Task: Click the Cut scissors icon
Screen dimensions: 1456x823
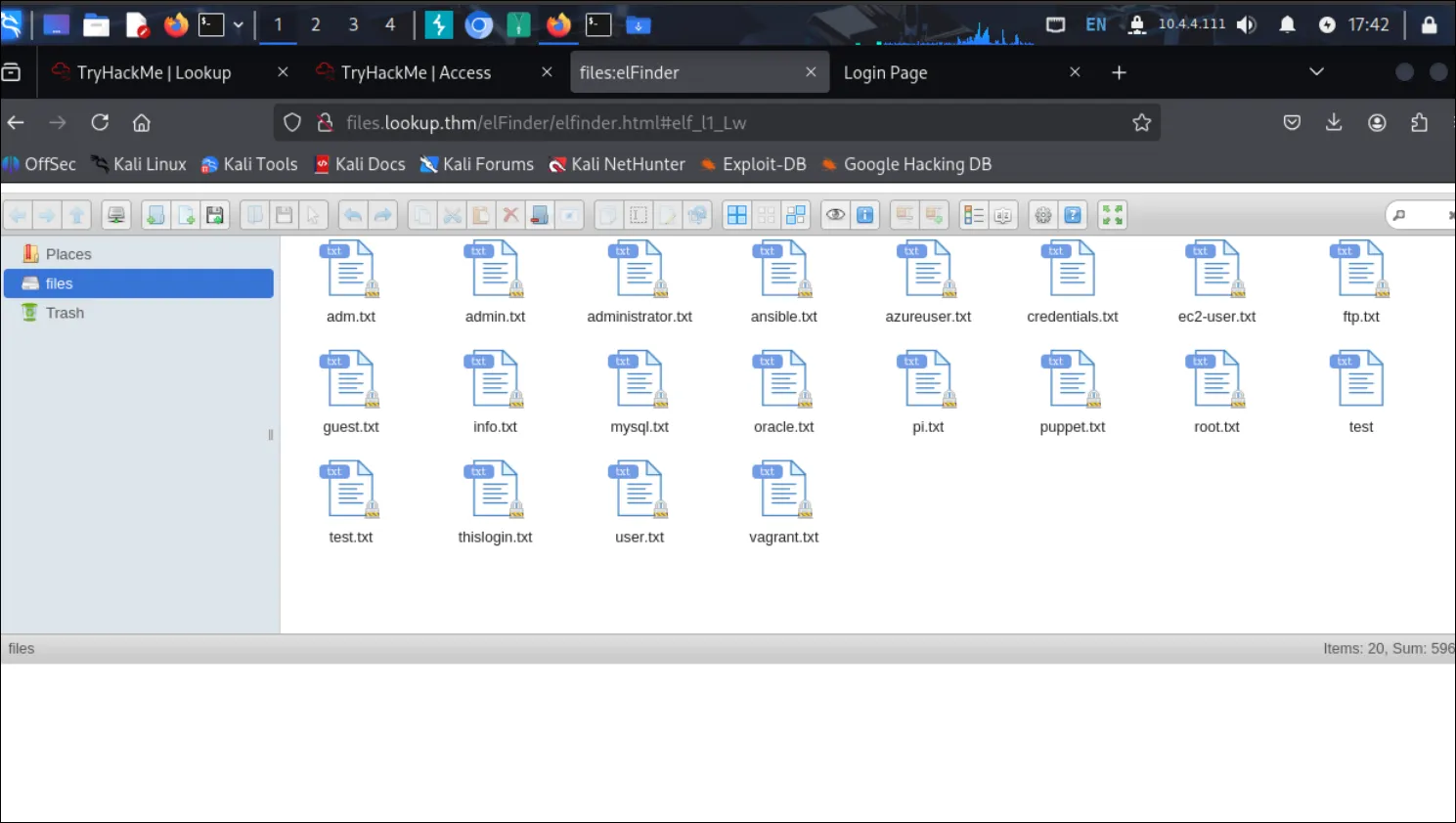Action: coord(452,215)
